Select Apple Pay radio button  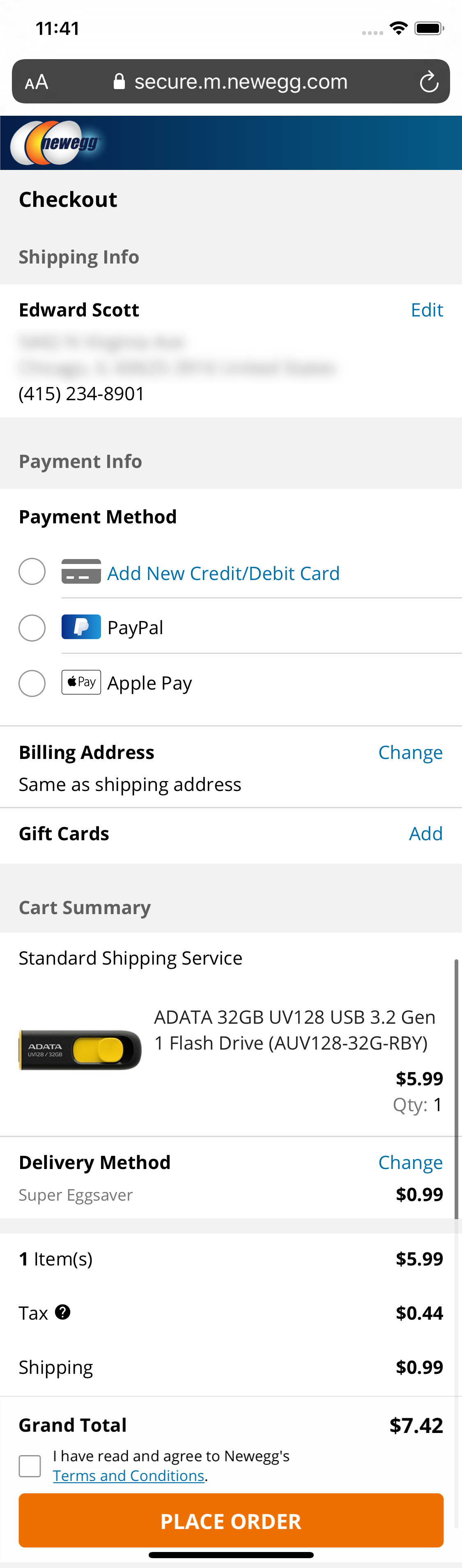pos(32,683)
